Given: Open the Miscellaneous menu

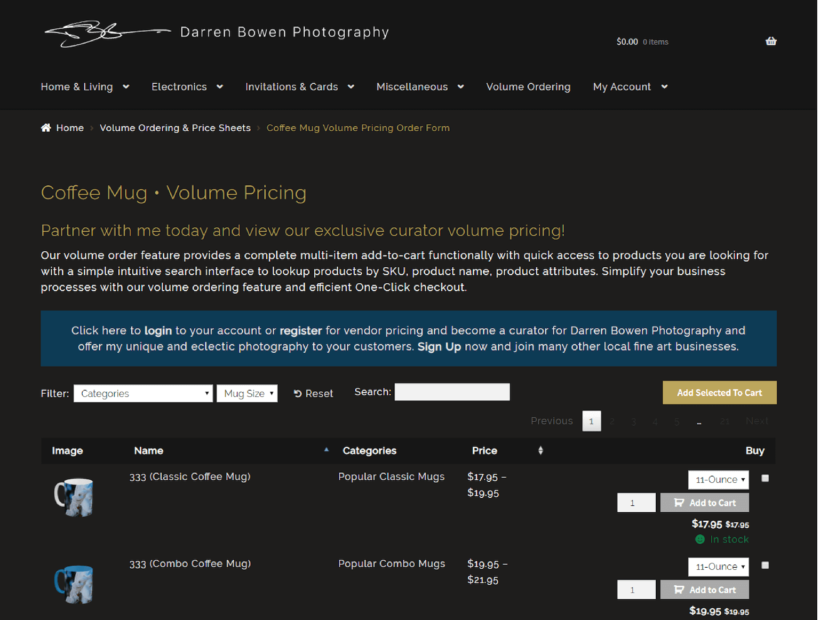Looking at the screenshot, I should pyautogui.click(x=420, y=87).
